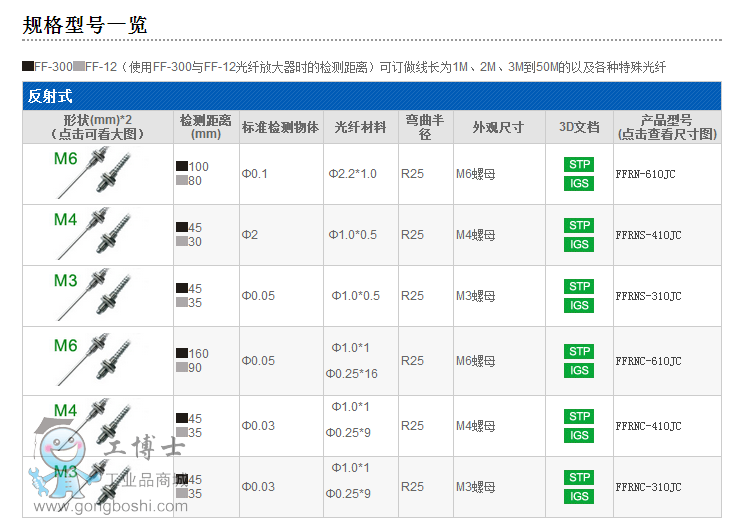Select the STP badge for FFRNC-310JC

point(579,477)
